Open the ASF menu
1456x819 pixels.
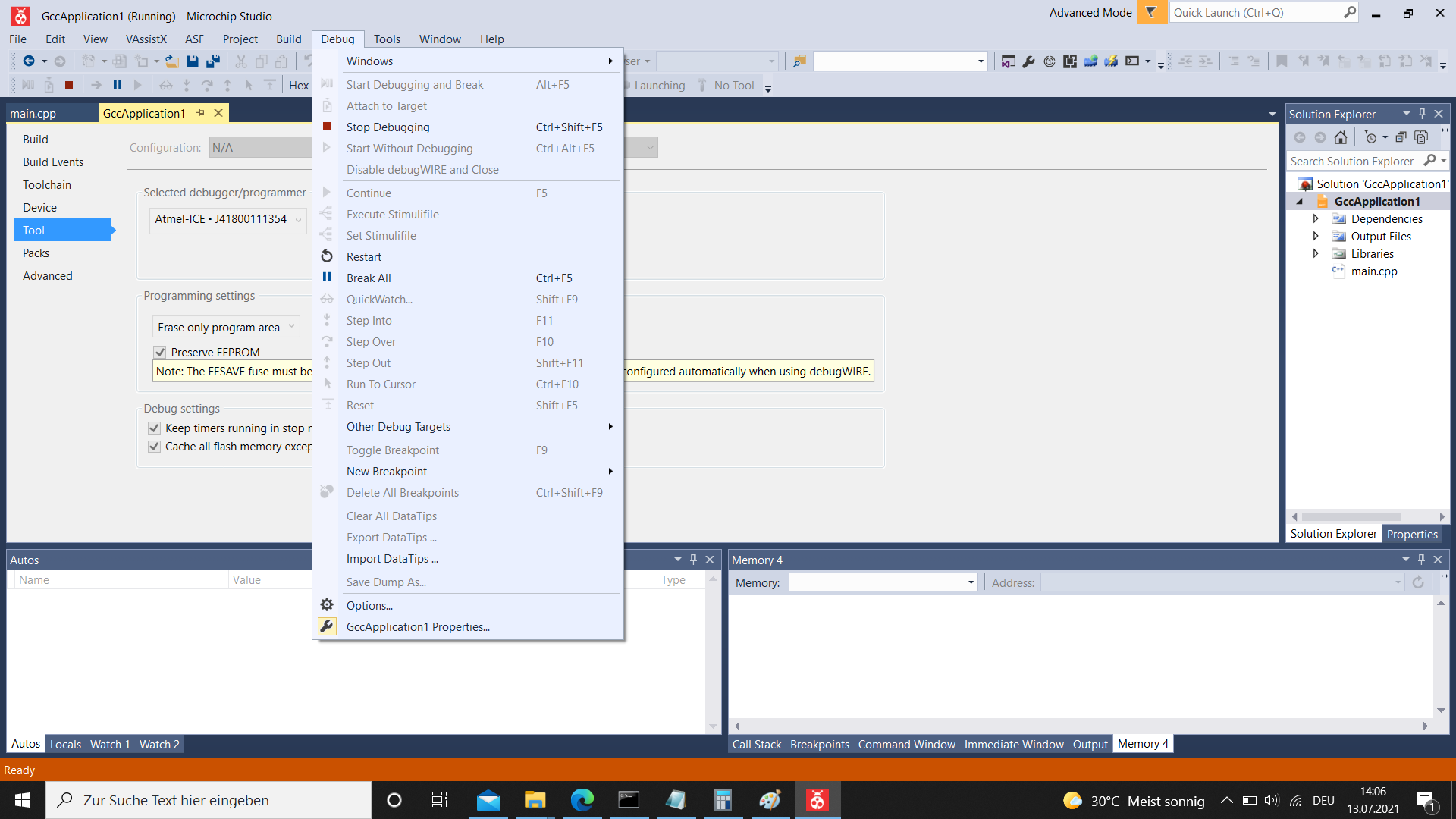coord(194,39)
